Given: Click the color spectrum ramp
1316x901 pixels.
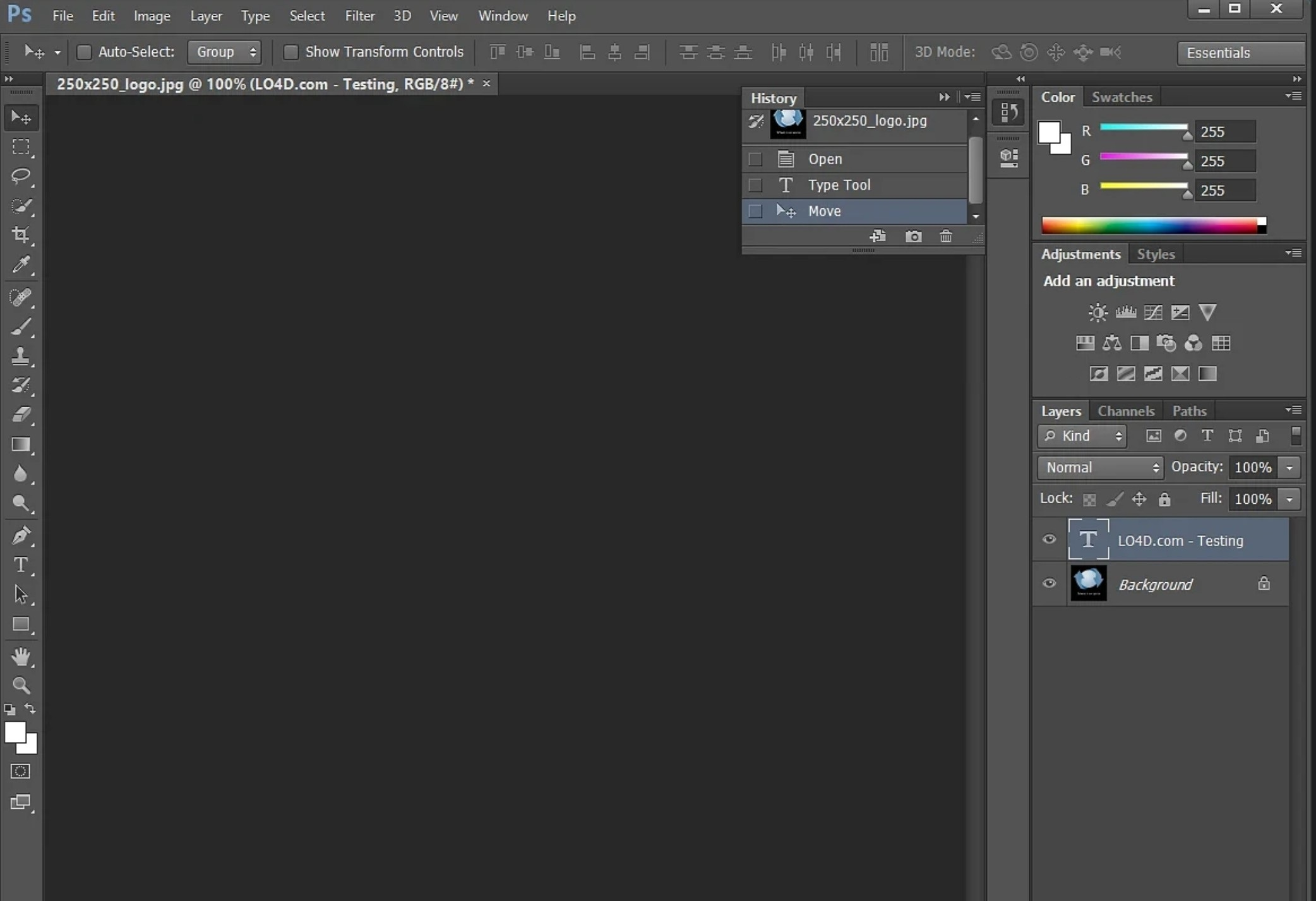Looking at the screenshot, I should 1153,225.
